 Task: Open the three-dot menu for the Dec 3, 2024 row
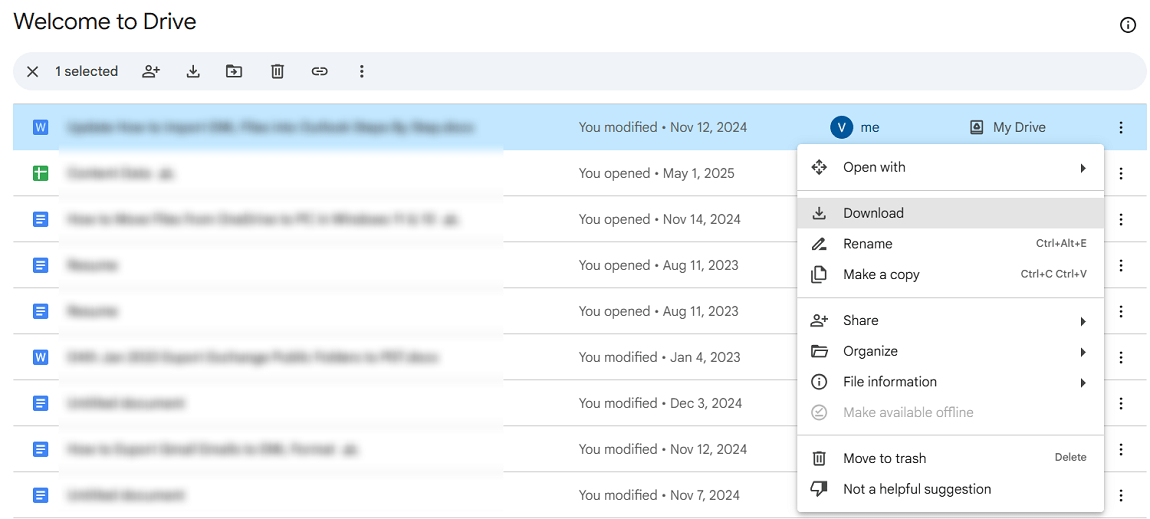pyautogui.click(x=1121, y=403)
